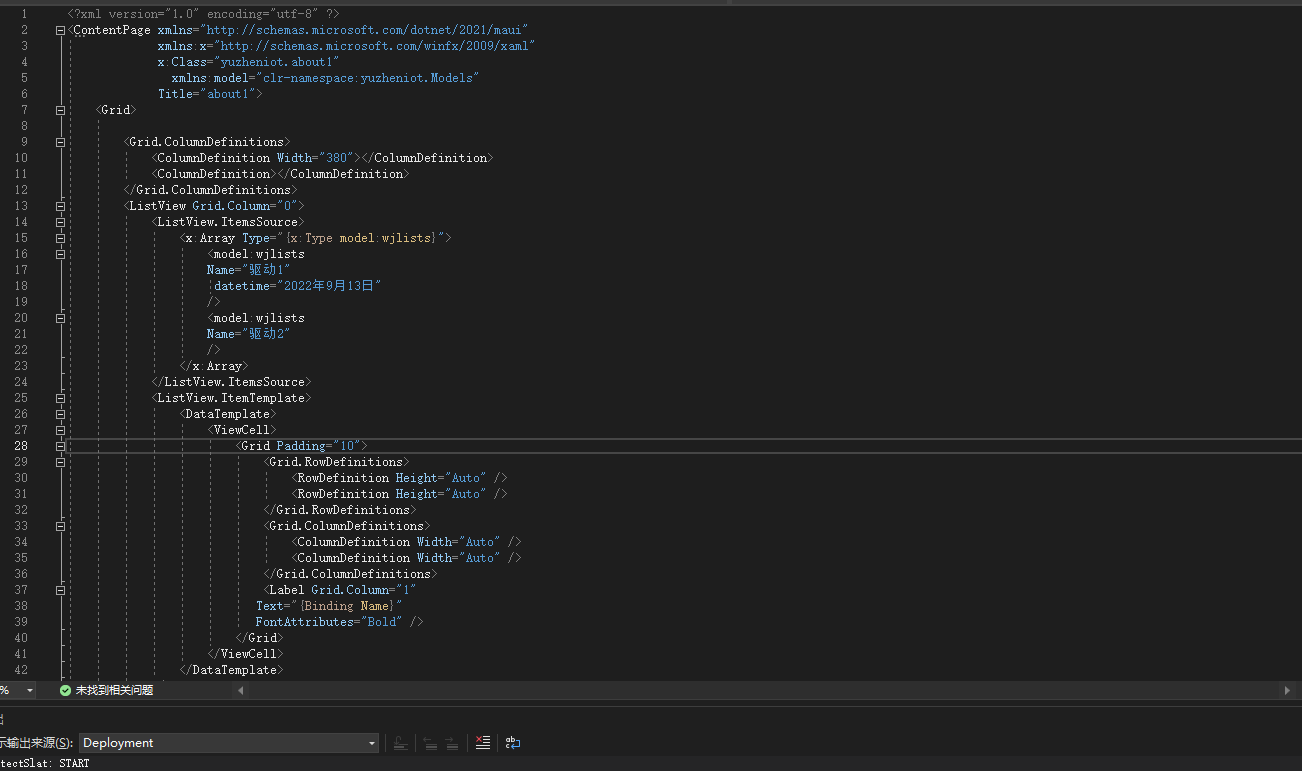
Task: Click the 未找到相关问题 status text
Action: pyautogui.click(x=114, y=690)
